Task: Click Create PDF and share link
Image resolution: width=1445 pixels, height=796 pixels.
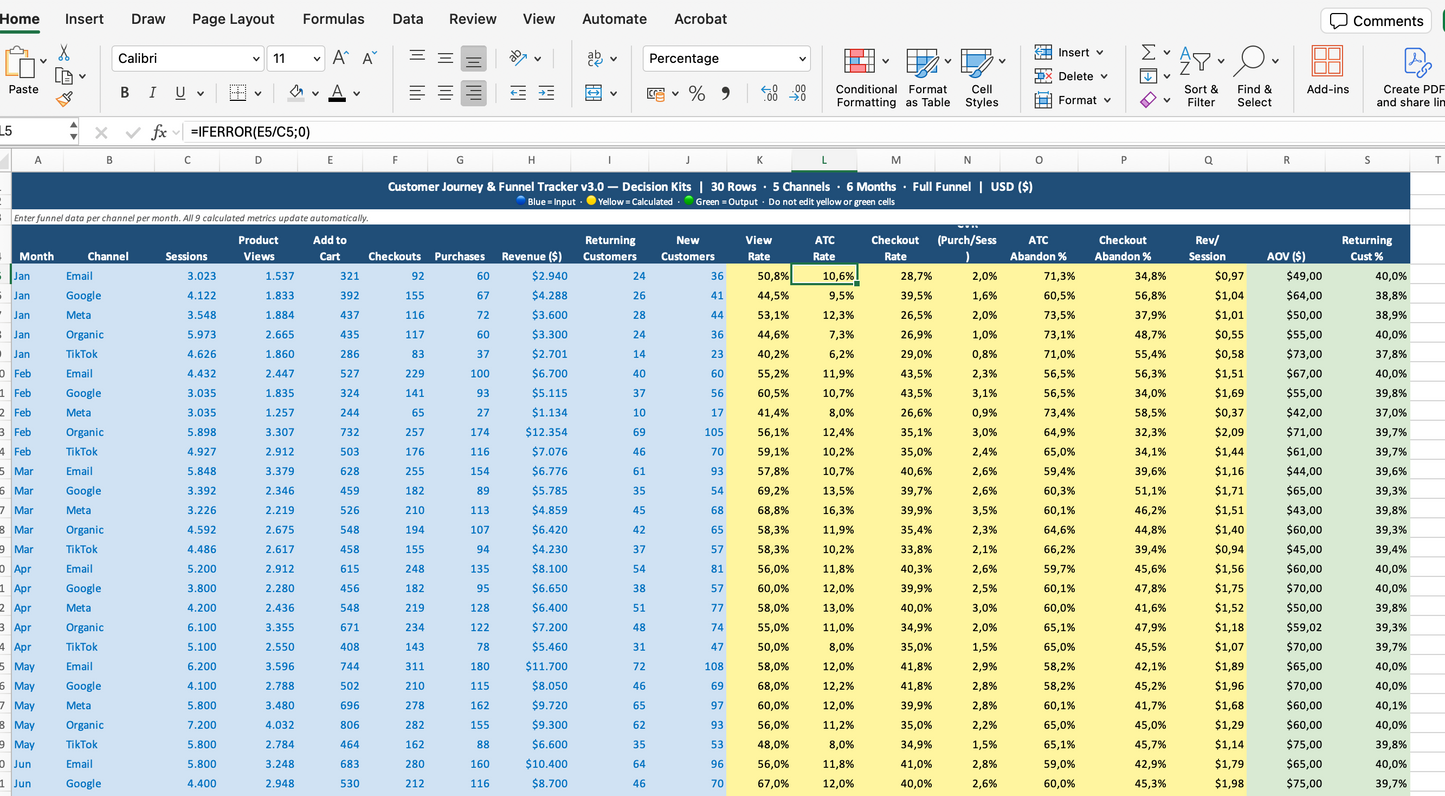Action: point(1411,78)
